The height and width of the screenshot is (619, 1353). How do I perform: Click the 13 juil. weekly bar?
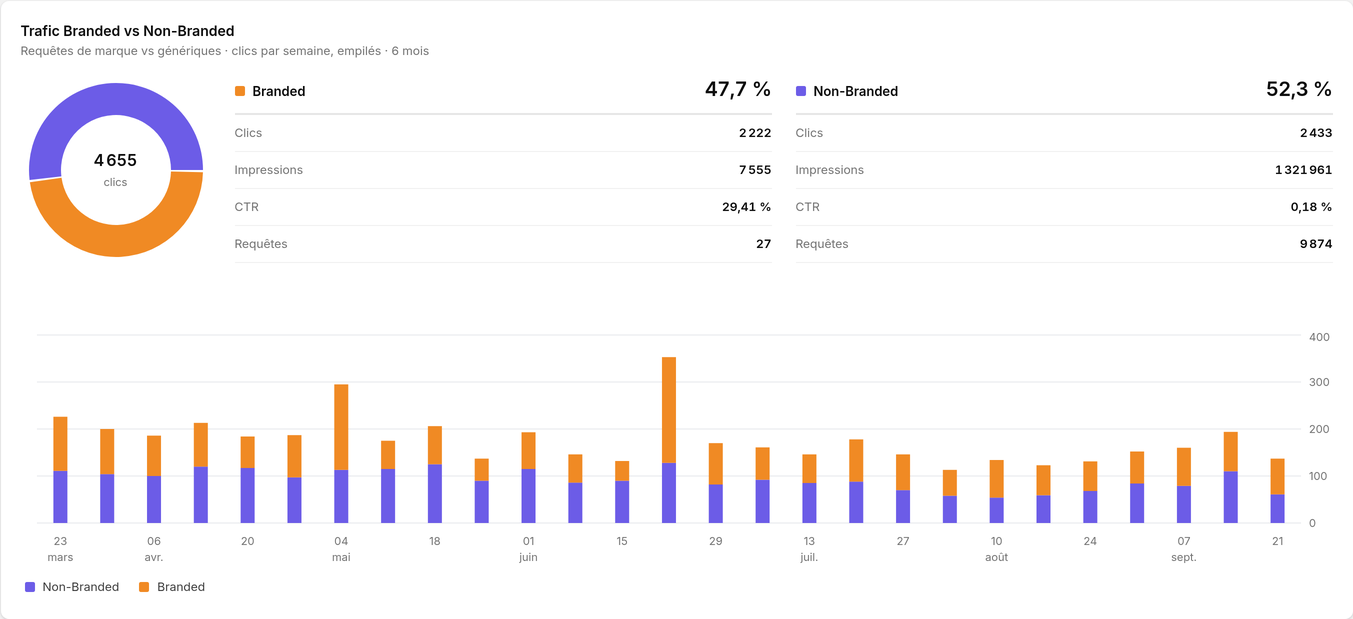(809, 489)
